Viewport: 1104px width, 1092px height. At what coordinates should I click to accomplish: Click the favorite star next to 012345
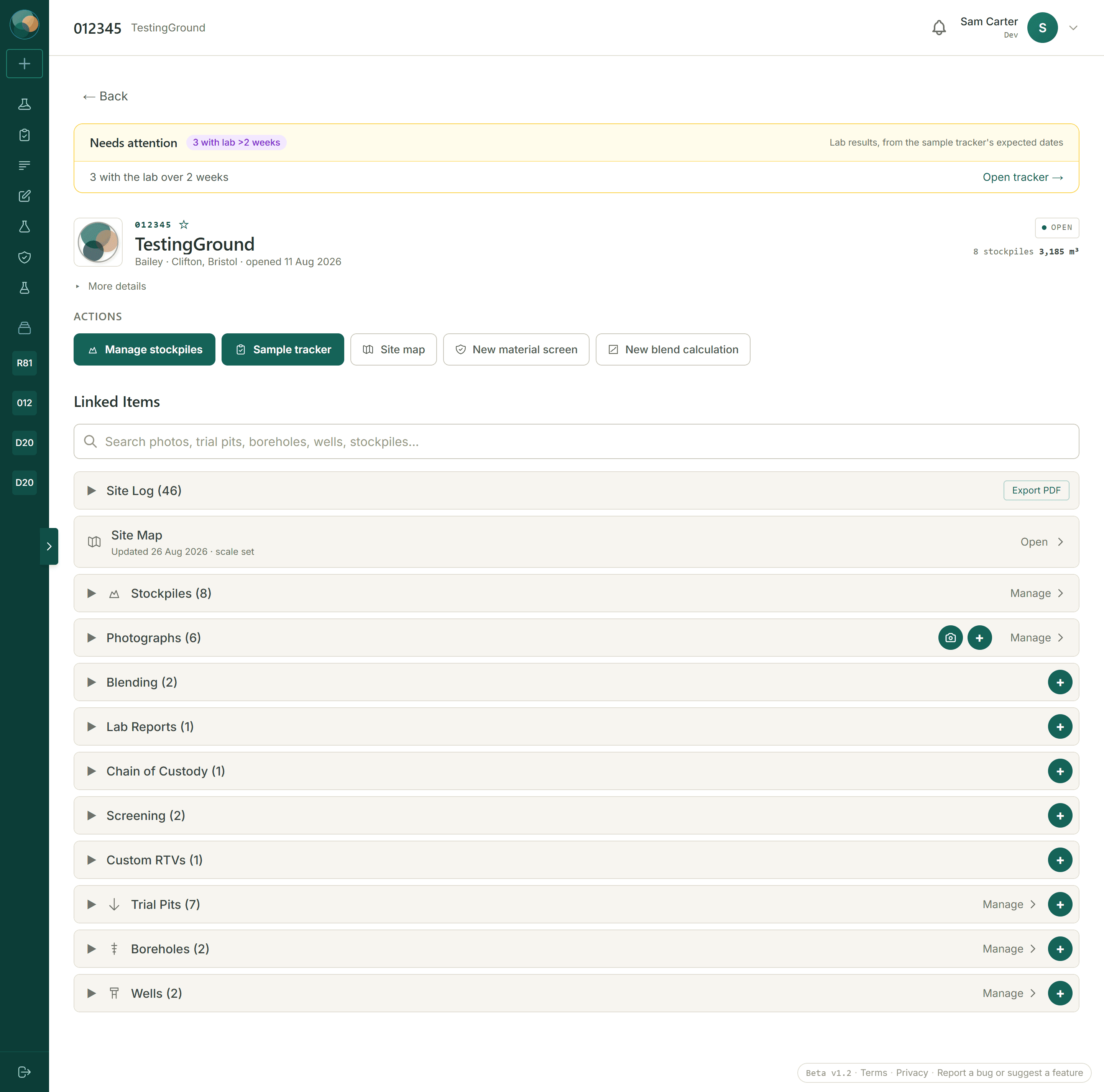click(184, 225)
